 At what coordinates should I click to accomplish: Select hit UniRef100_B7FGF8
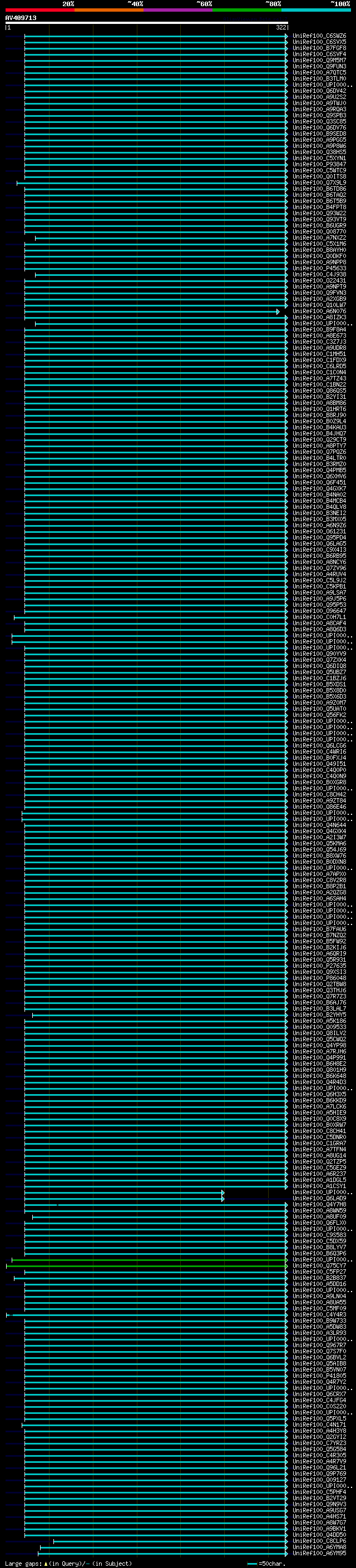click(x=319, y=49)
